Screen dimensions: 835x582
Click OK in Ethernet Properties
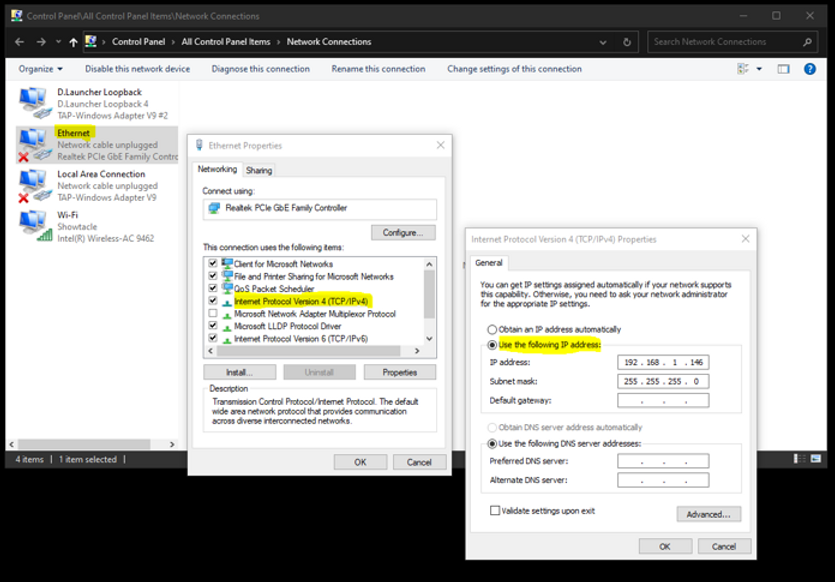[x=361, y=462]
